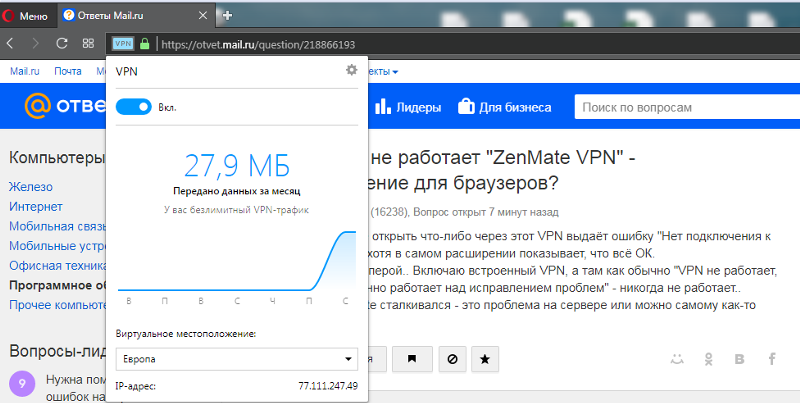This screenshot has width=800, height=403.
Task: Select the Программное обеспечение category
Action: [57, 285]
